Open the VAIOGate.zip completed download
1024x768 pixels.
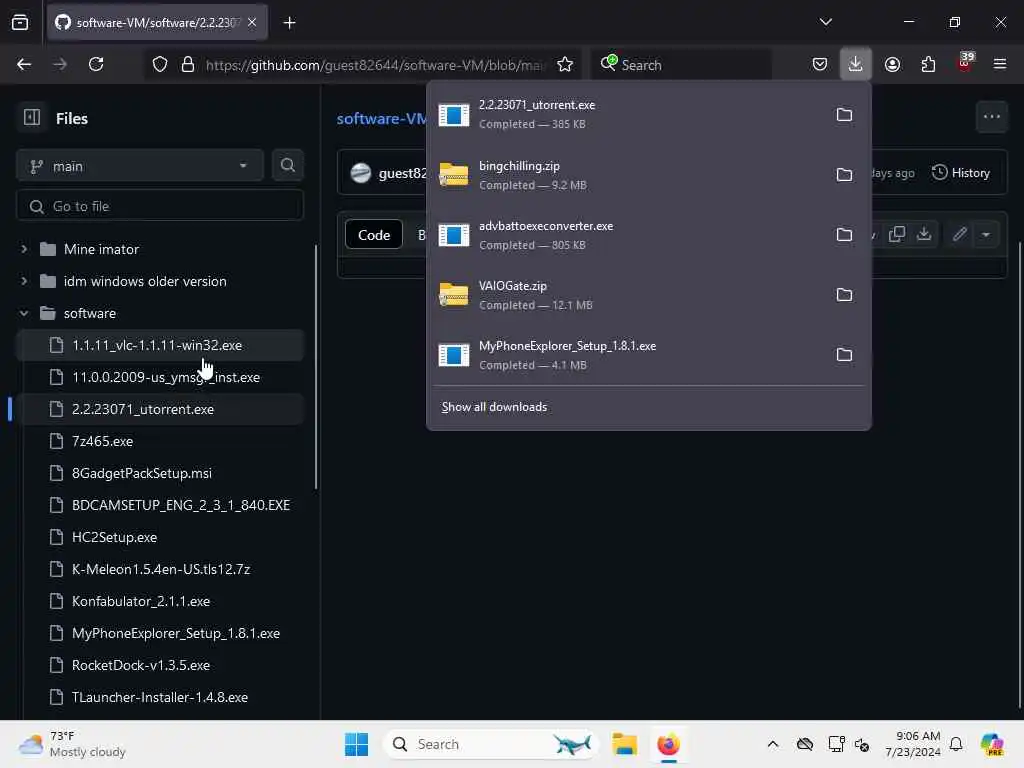tap(627, 295)
